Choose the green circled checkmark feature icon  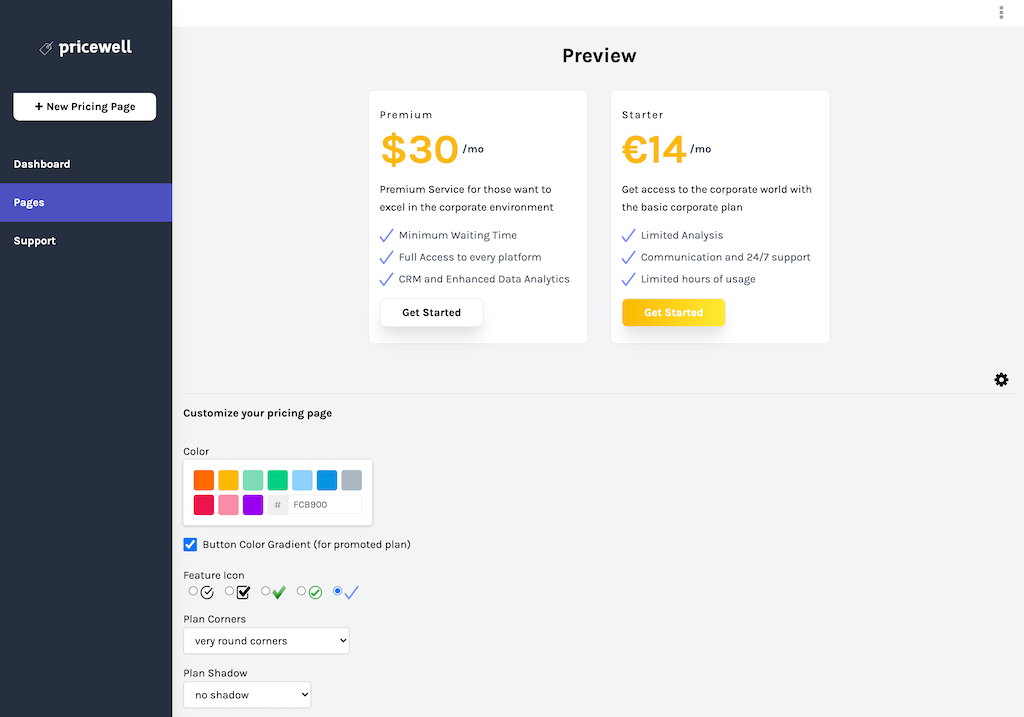click(x=315, y=593)
